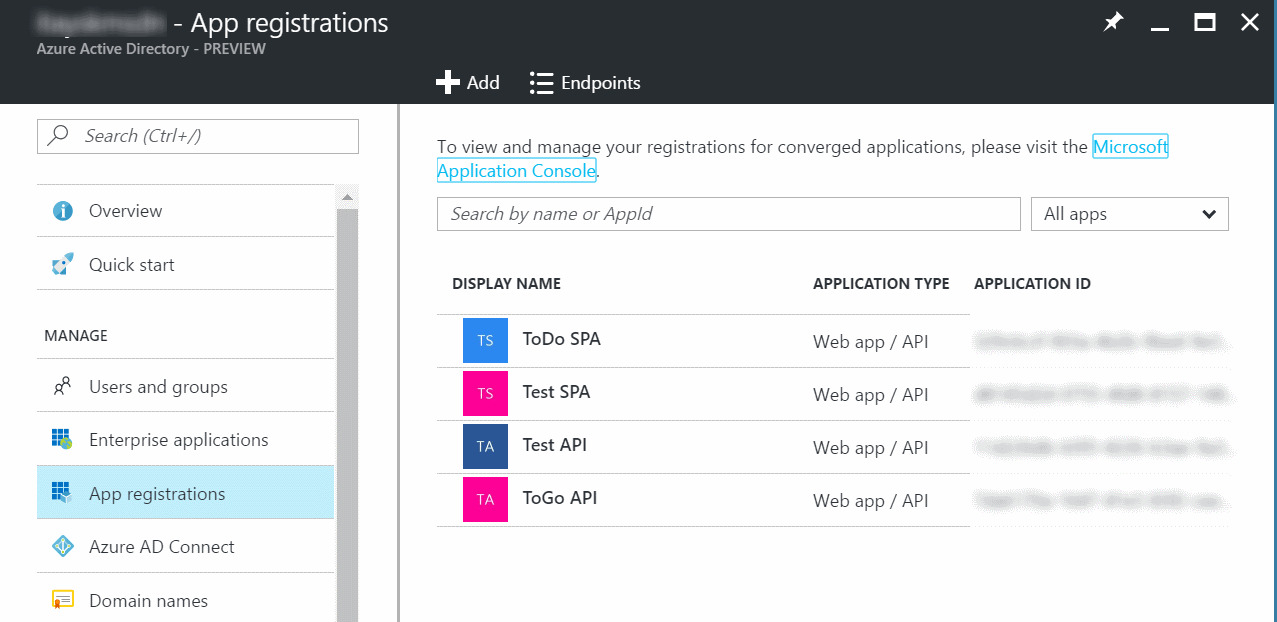
Task: Click the Add button label
Action: 483,83
